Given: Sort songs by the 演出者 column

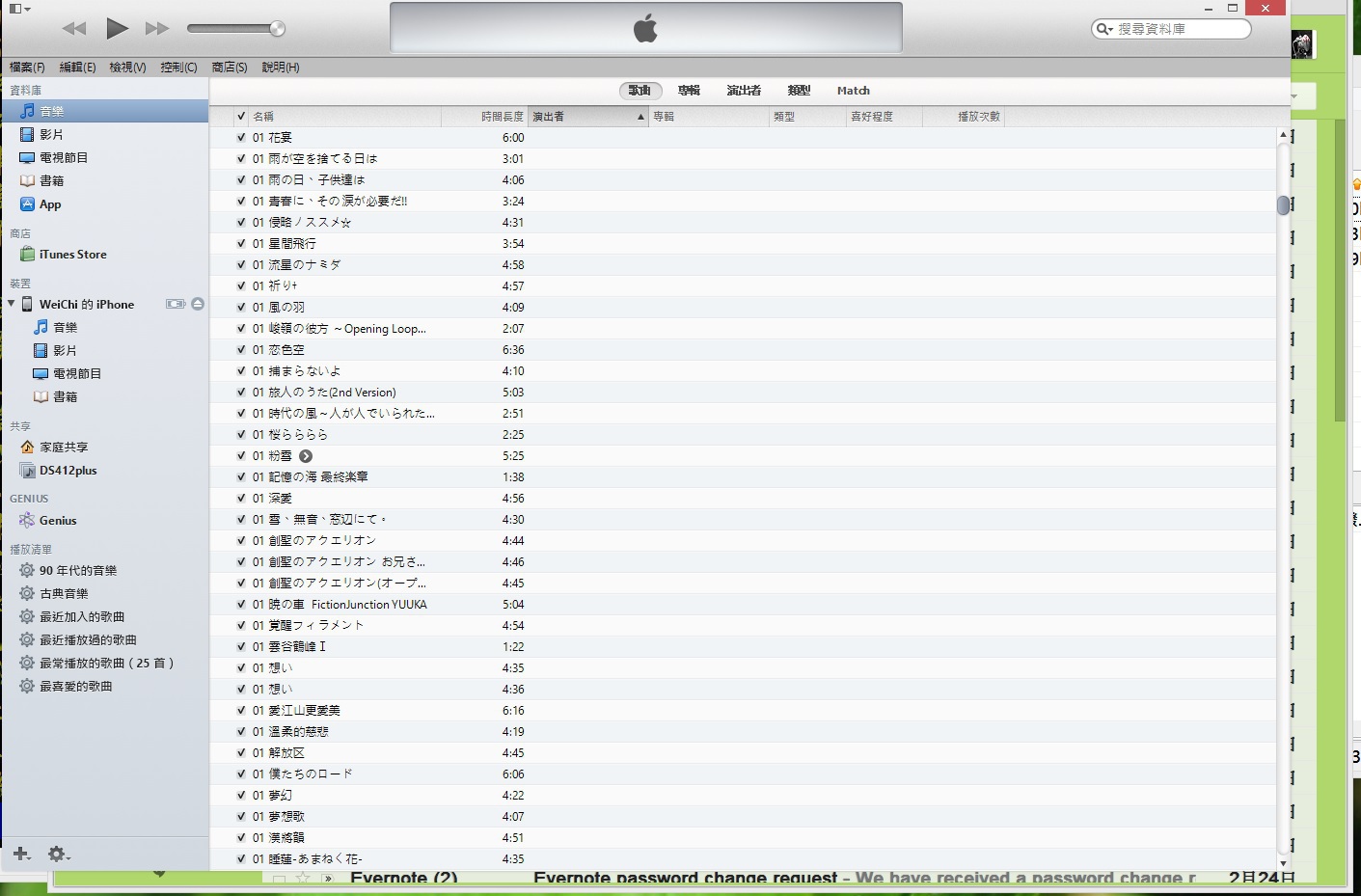Looking at the screenshot, I should pyautogui.click(x=587, y=117).
